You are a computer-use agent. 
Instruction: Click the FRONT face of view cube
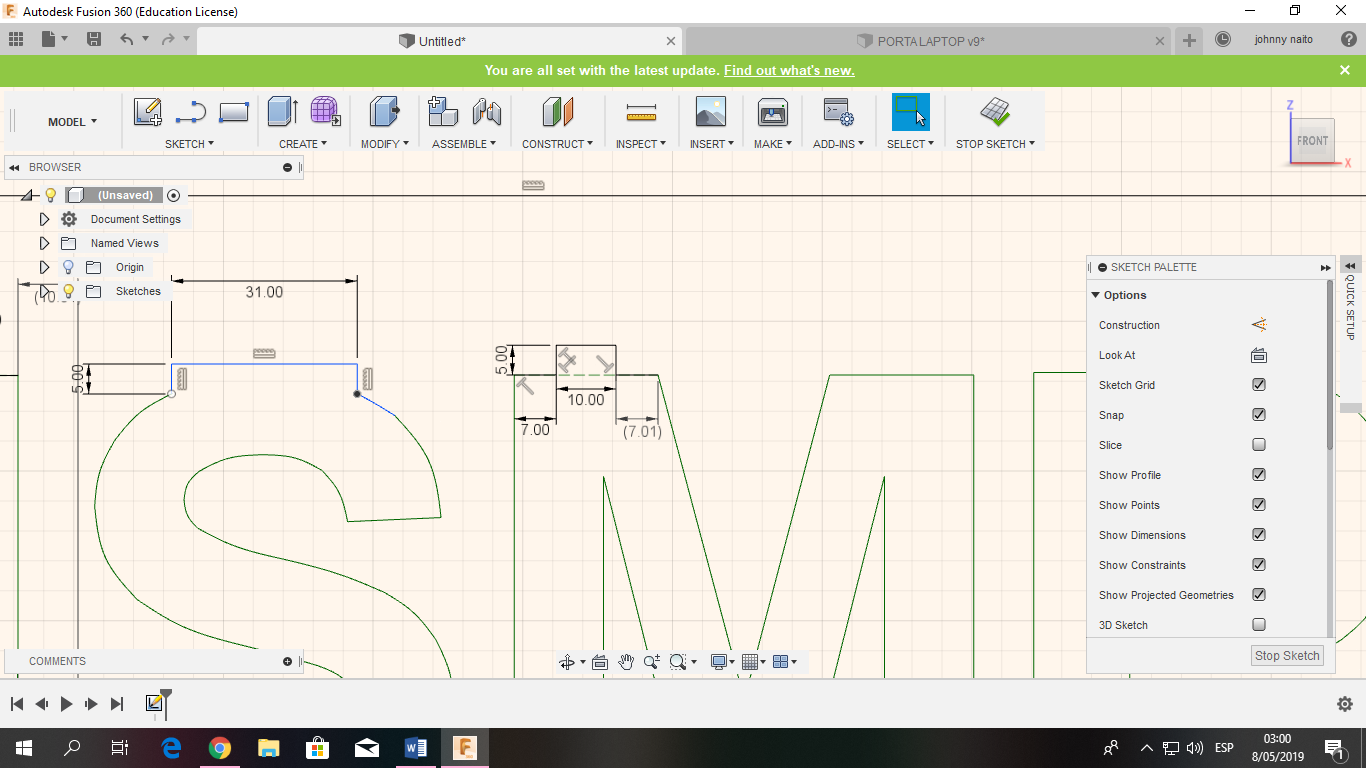click(1312, 141)
